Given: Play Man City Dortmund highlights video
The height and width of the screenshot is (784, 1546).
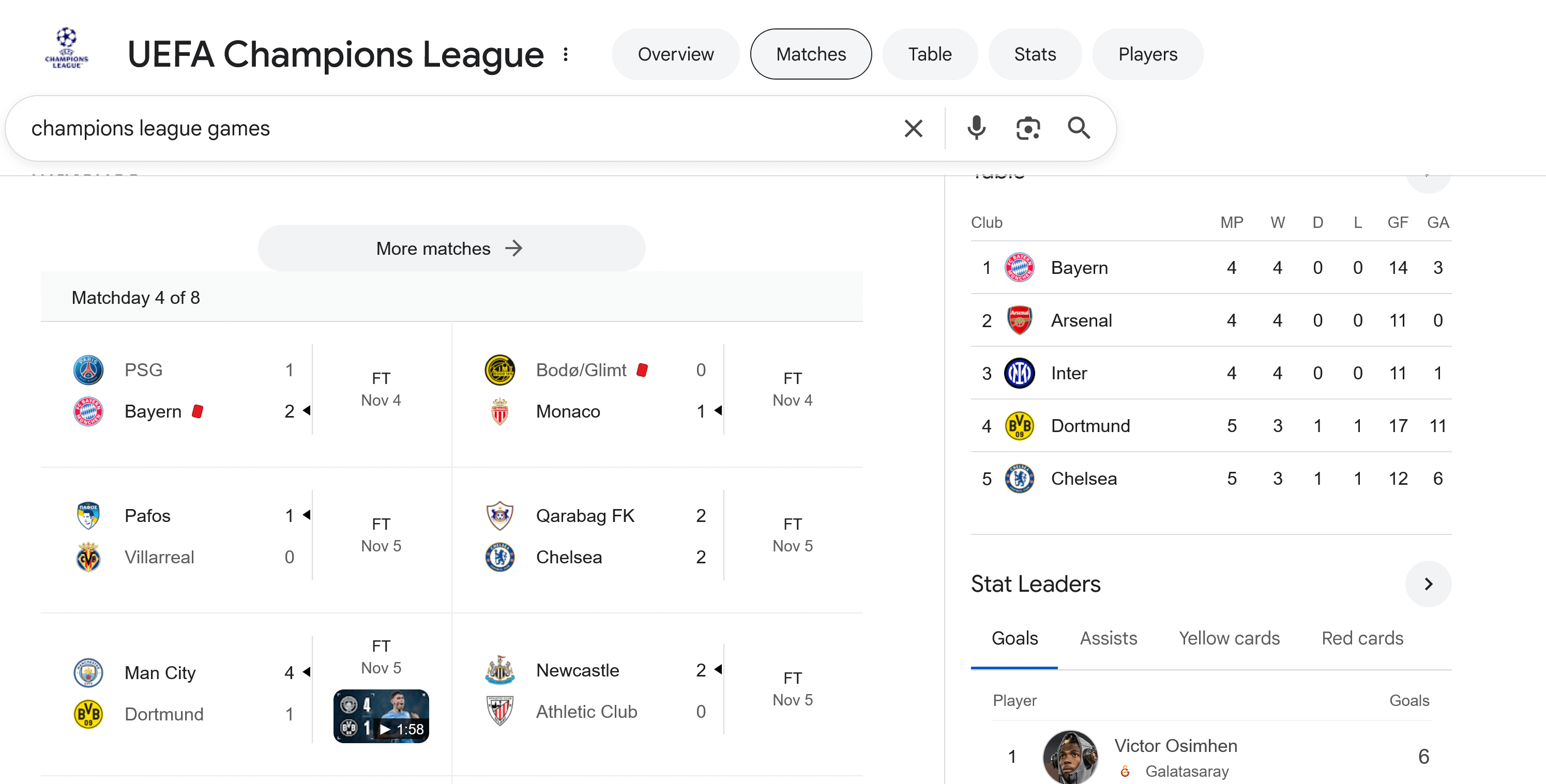Looking at the screenshot, I should pos(381,716).
